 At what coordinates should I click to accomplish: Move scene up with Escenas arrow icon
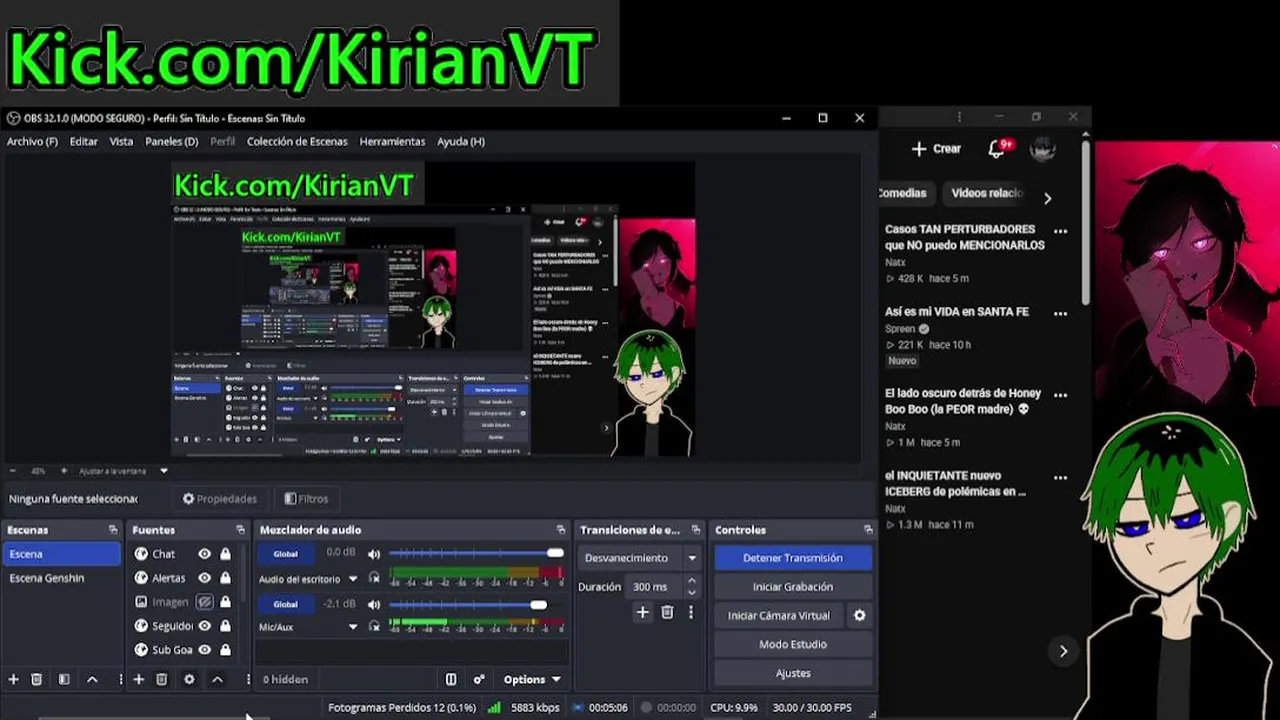coord(92,679)
